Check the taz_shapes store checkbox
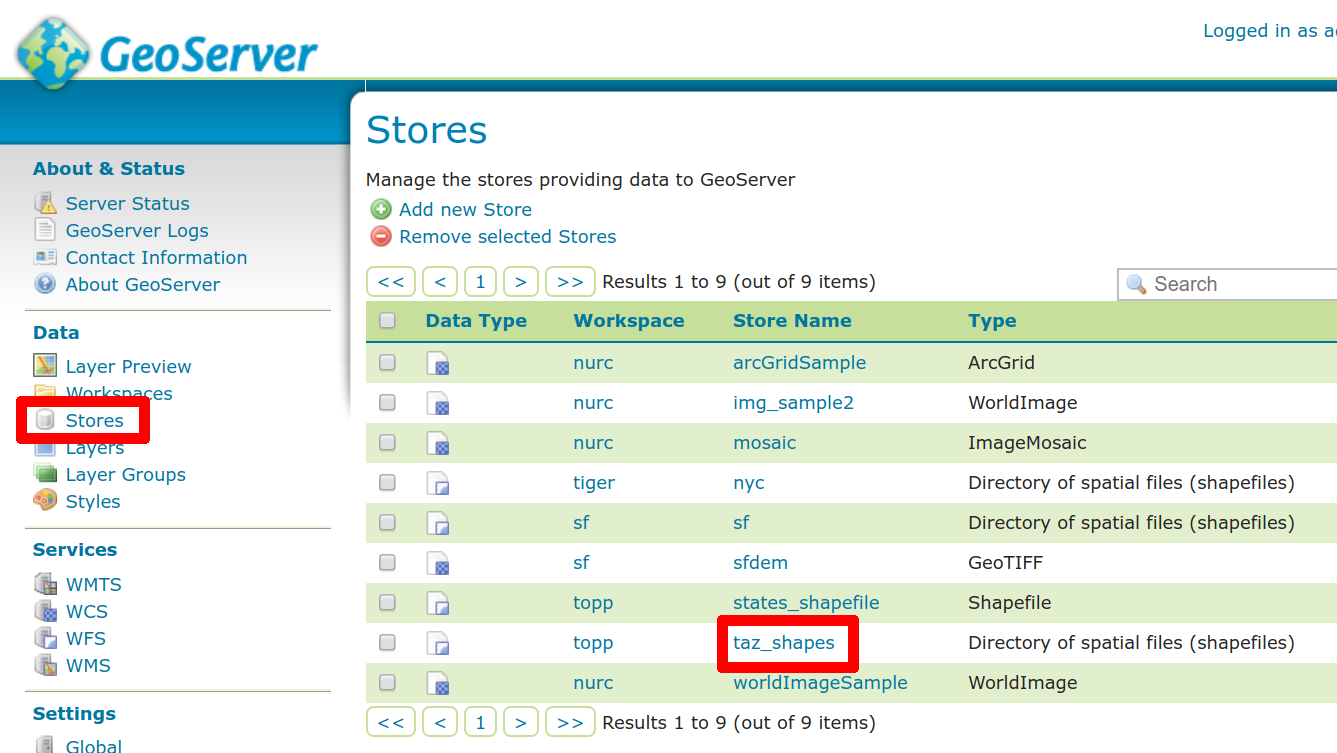 point(387,642)
